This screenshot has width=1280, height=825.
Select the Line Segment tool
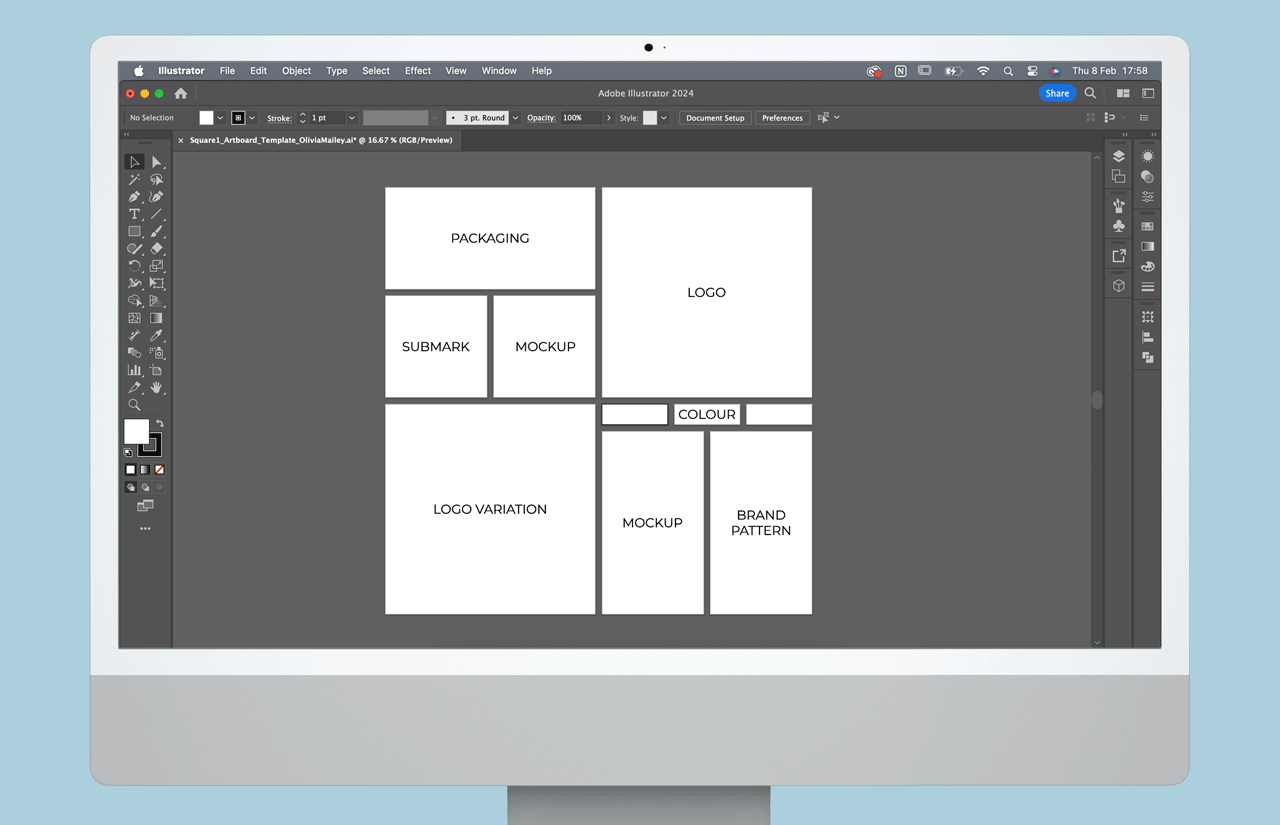pyautogui.click(x=156, y=214)
